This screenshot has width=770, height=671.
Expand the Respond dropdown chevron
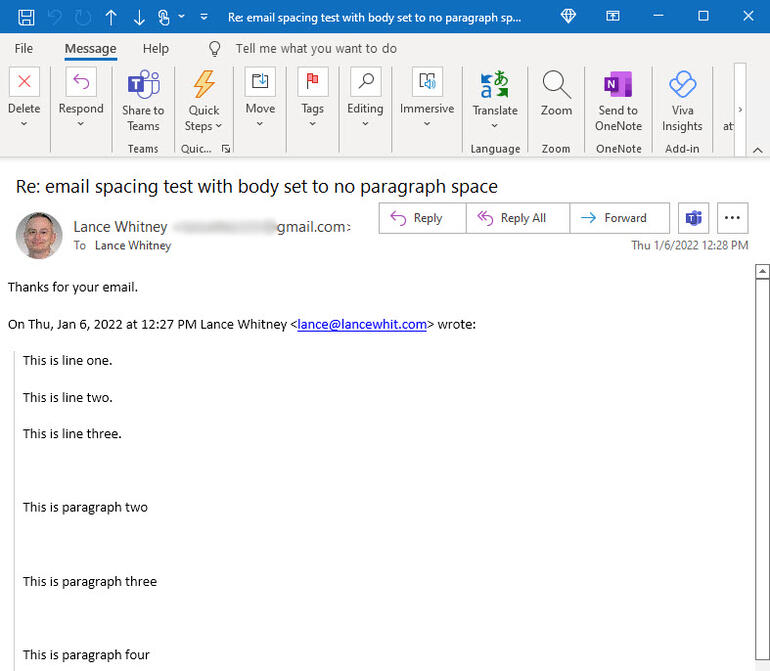81,124
